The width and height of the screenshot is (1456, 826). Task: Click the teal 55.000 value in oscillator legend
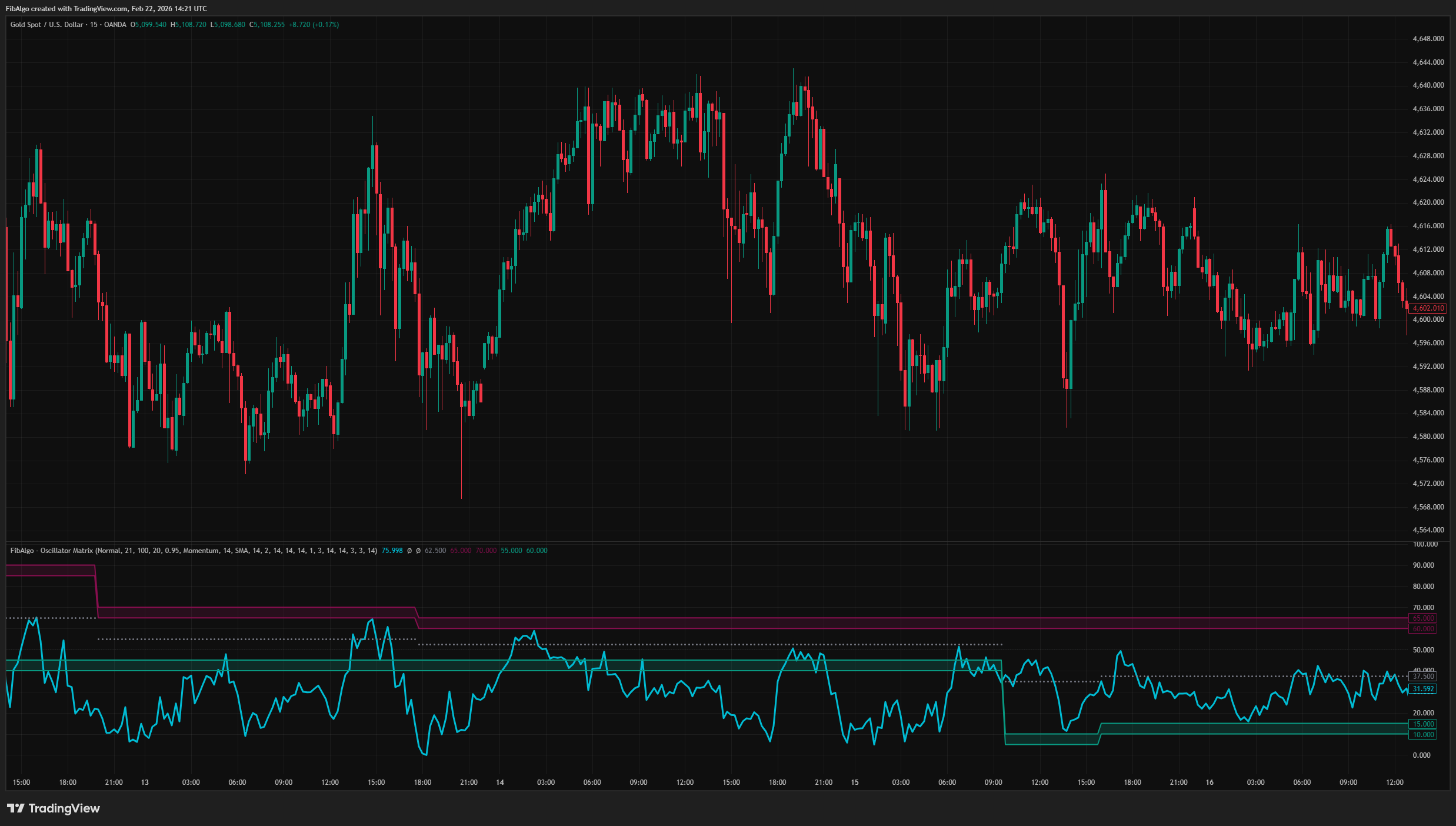pos(509,551)
